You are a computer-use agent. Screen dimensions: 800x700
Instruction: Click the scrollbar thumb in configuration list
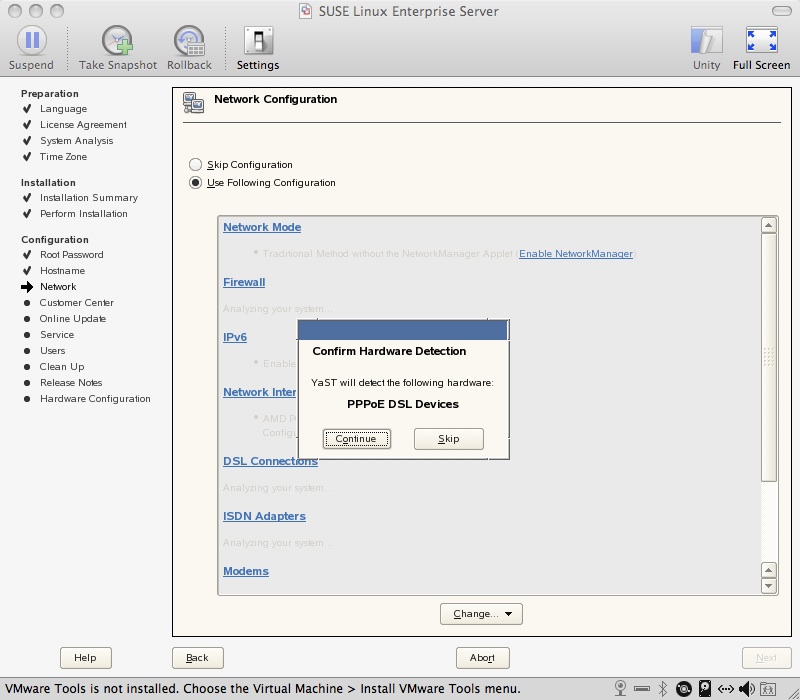769,357
